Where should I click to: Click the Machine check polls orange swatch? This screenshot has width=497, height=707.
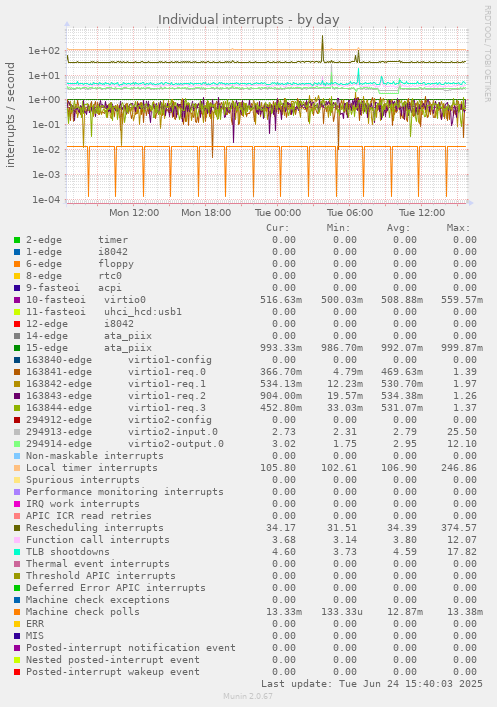17,612
